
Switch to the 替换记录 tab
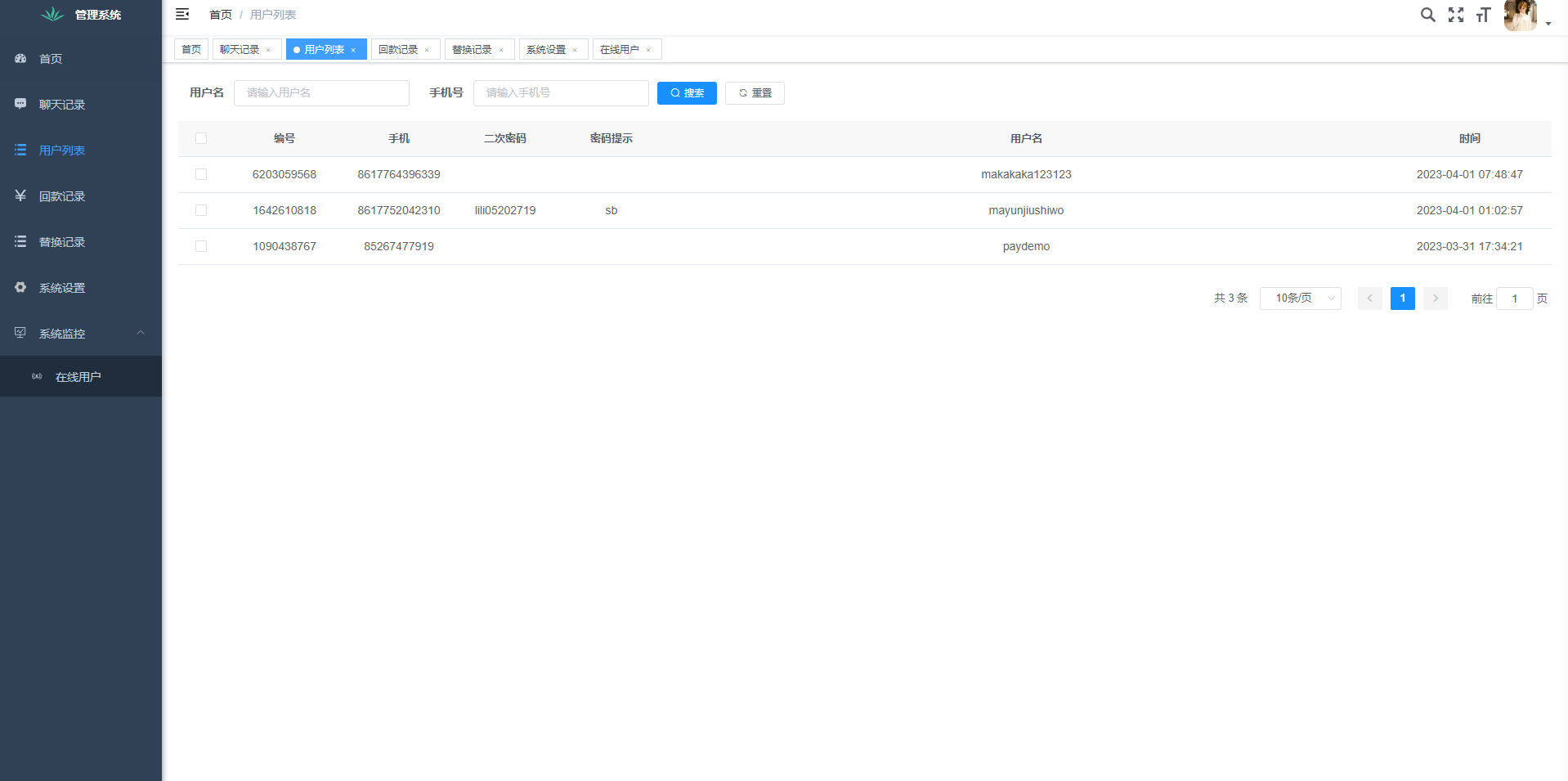coord(473,50)
